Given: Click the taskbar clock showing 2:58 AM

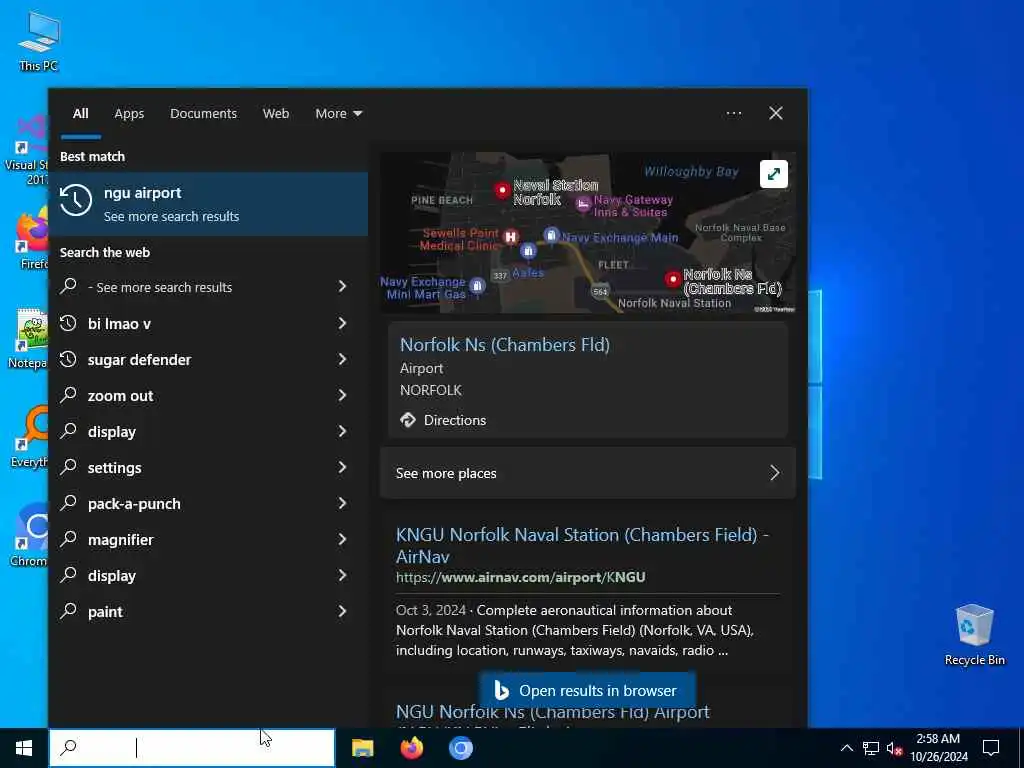Looking at the screenshot, I should click(x=938, y=748).
